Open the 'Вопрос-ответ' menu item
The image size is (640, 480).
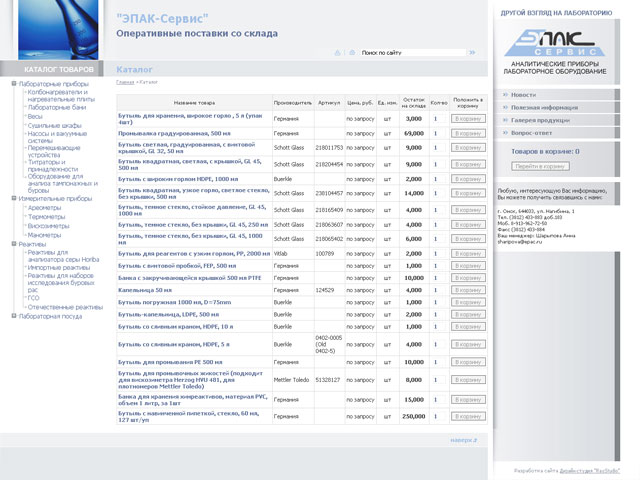click(531, 133)
